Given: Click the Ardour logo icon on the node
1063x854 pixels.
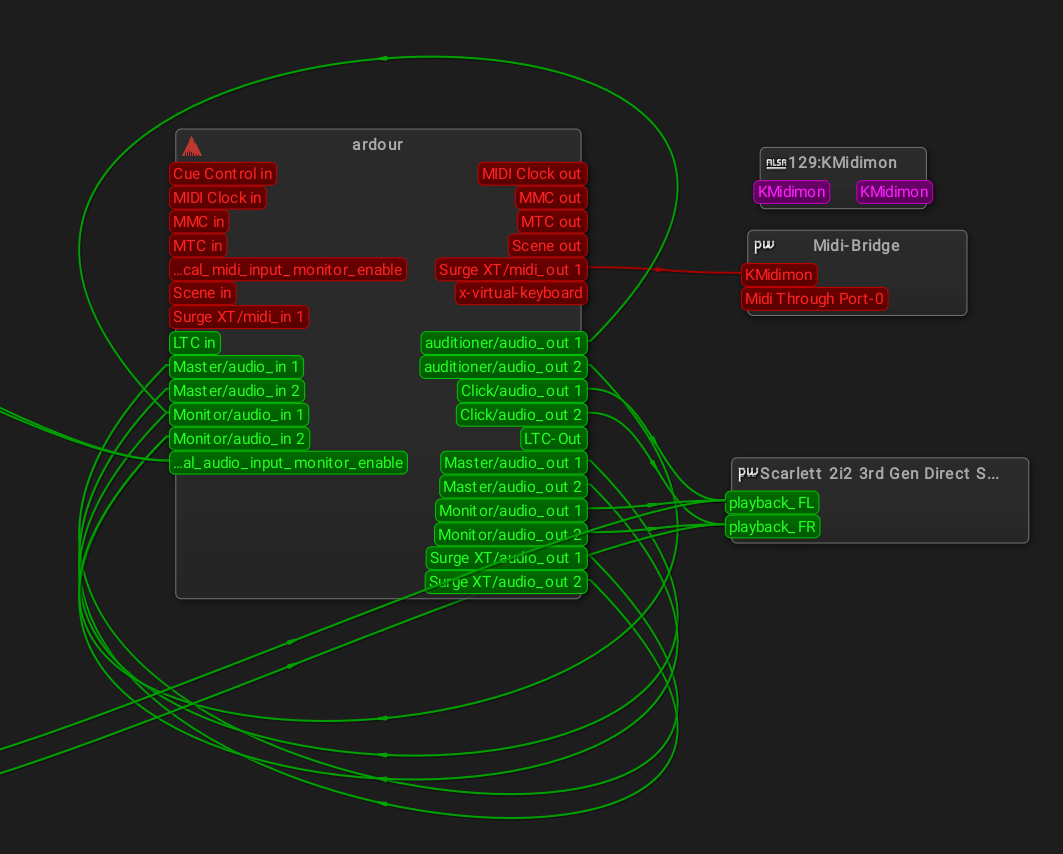Looking at the screenshot, I should coord(192,146).
